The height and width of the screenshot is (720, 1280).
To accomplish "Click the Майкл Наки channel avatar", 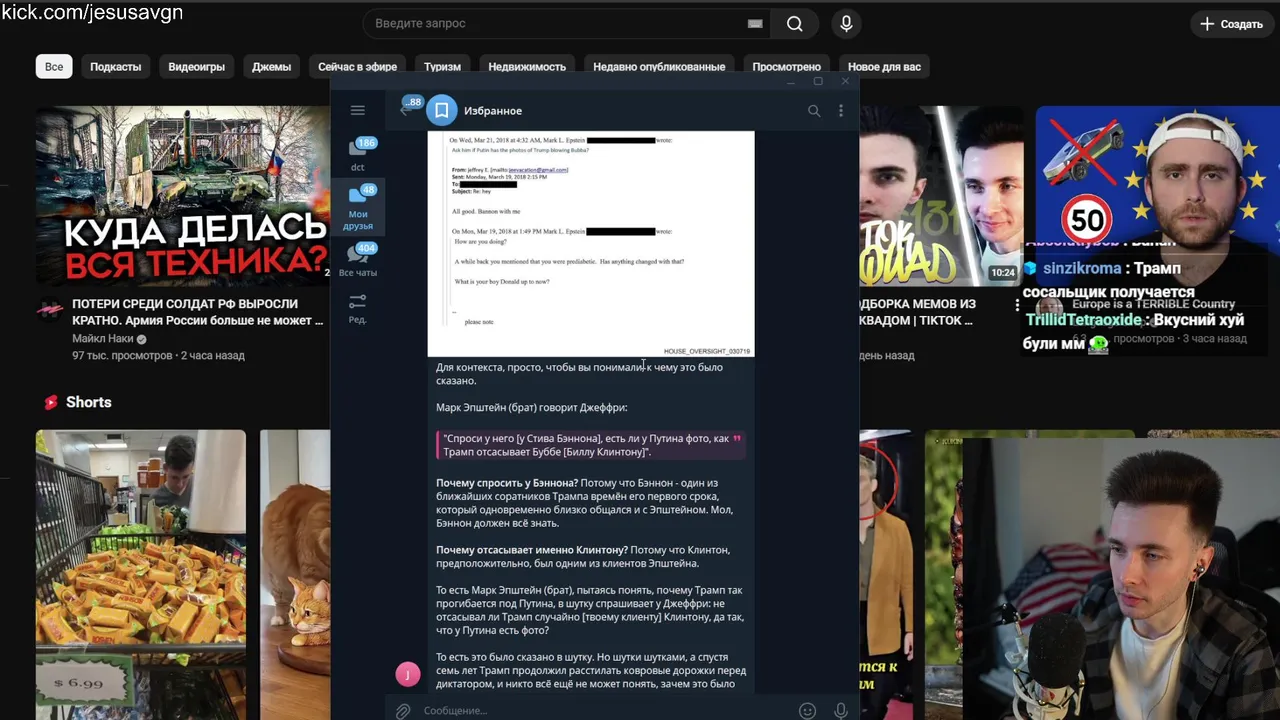I will pyautogui.click(x=50, y=310).
